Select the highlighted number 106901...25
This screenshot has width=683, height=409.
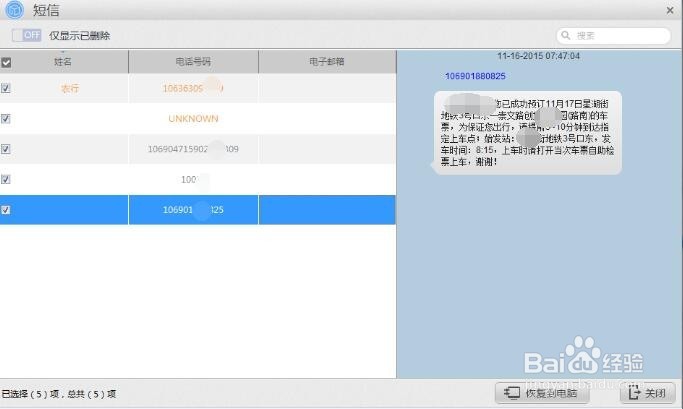[x=193, y=210]
